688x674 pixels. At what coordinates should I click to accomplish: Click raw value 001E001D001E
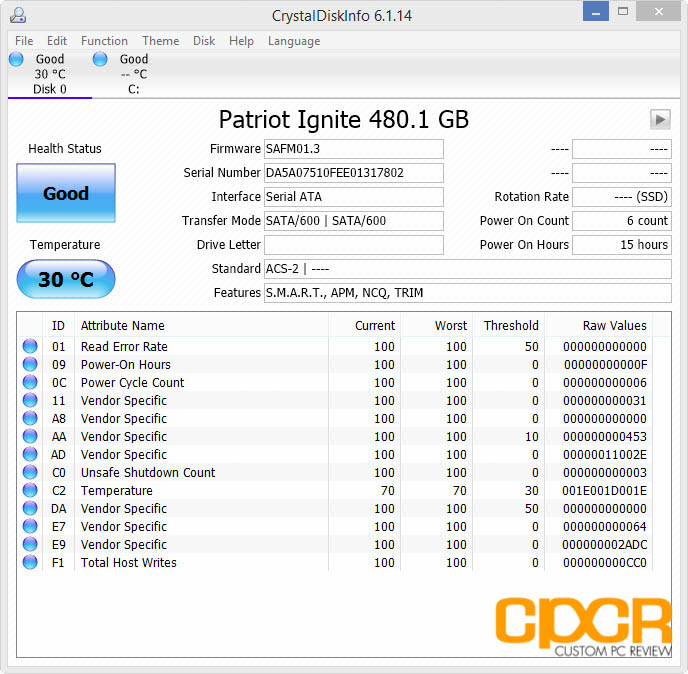pyautogui.click(x=604, y=491)
